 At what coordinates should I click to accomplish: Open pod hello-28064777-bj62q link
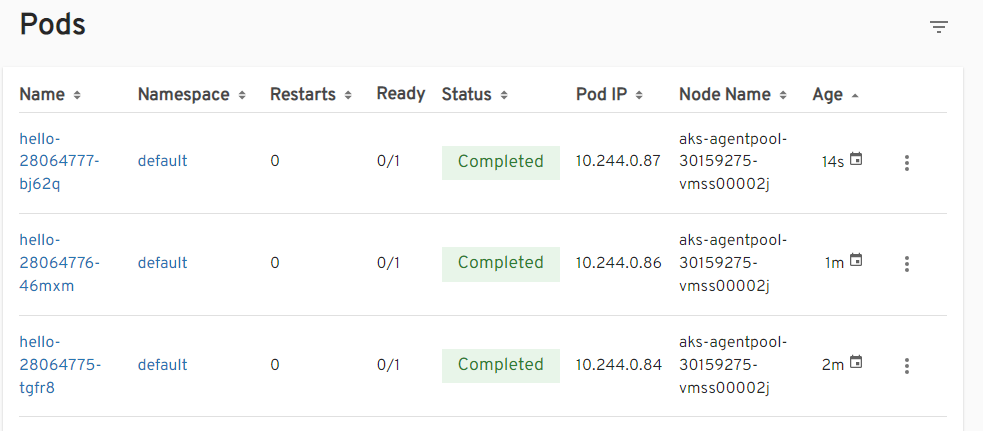pos(59,161)
